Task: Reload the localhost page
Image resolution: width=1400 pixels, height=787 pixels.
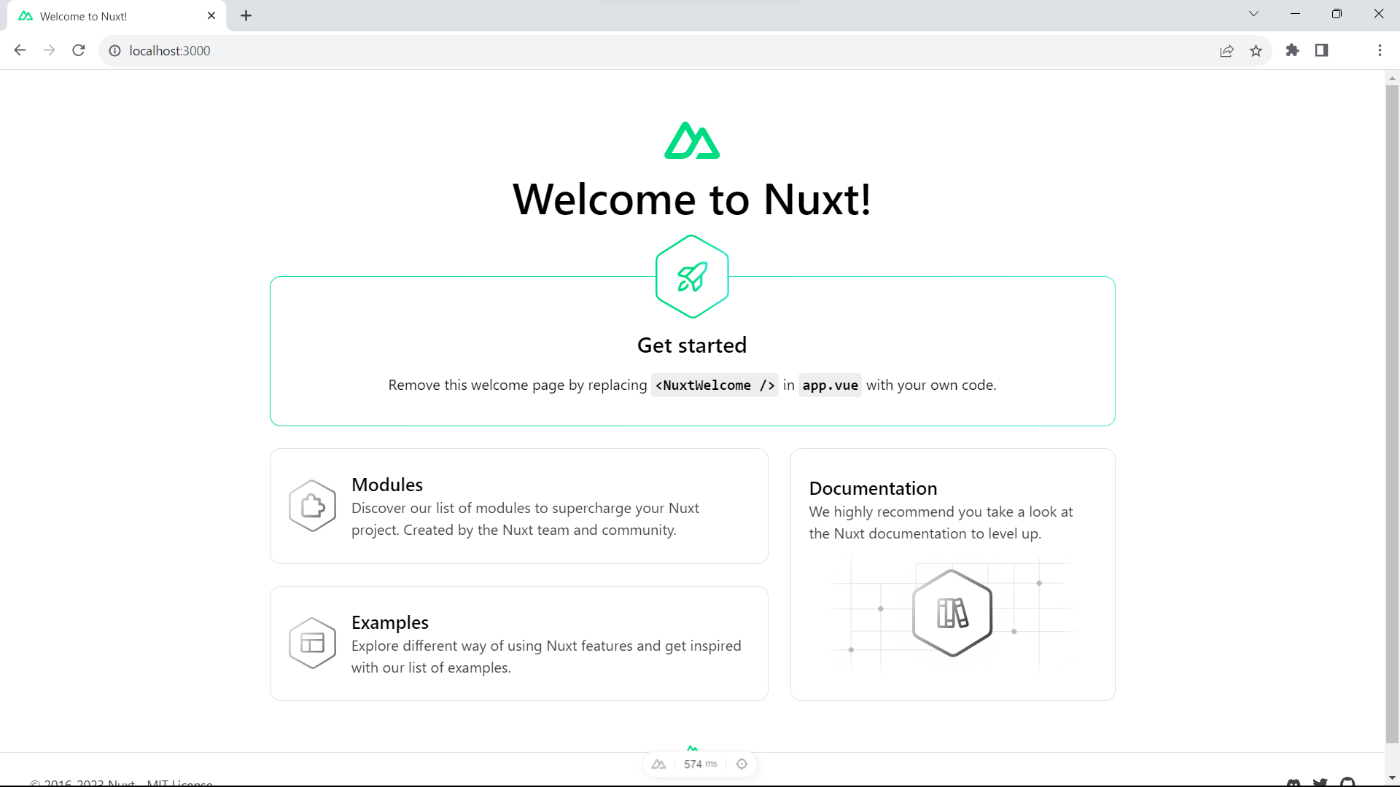Action: pyautogui.click(x=78, y=50)
